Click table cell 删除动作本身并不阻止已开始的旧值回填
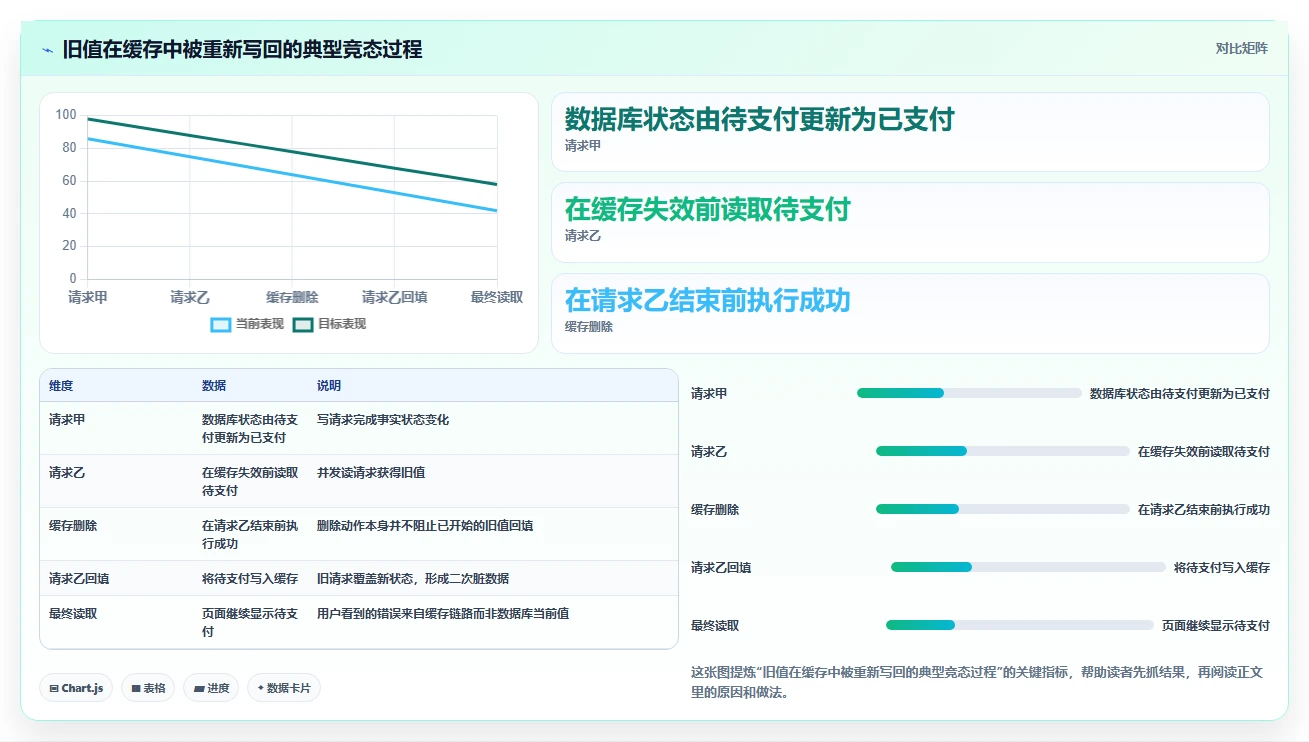 click(425, 525)
